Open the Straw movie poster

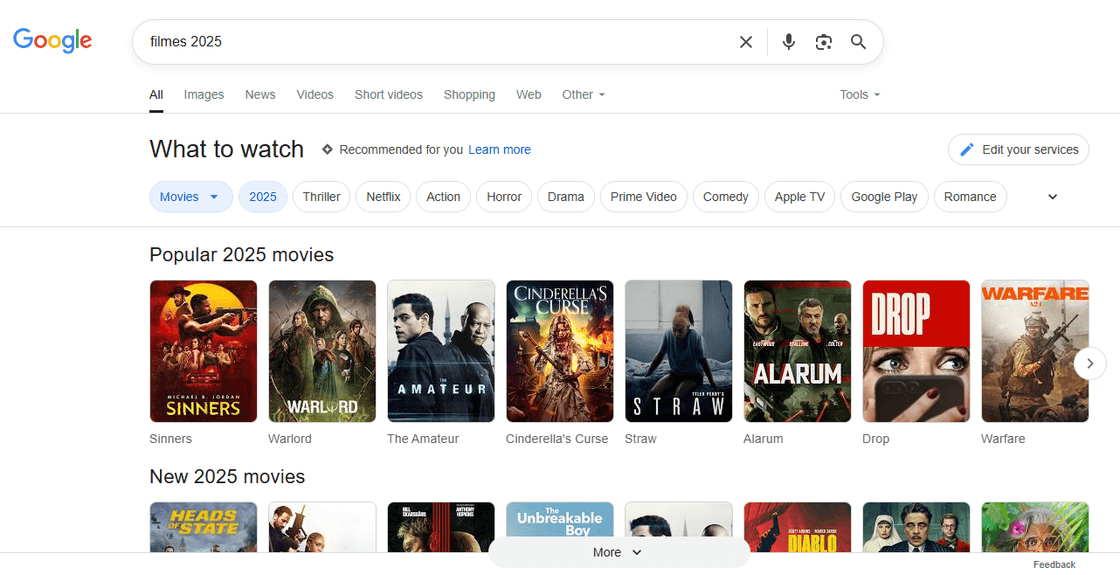pyautogui.click(x=679, y=351)
